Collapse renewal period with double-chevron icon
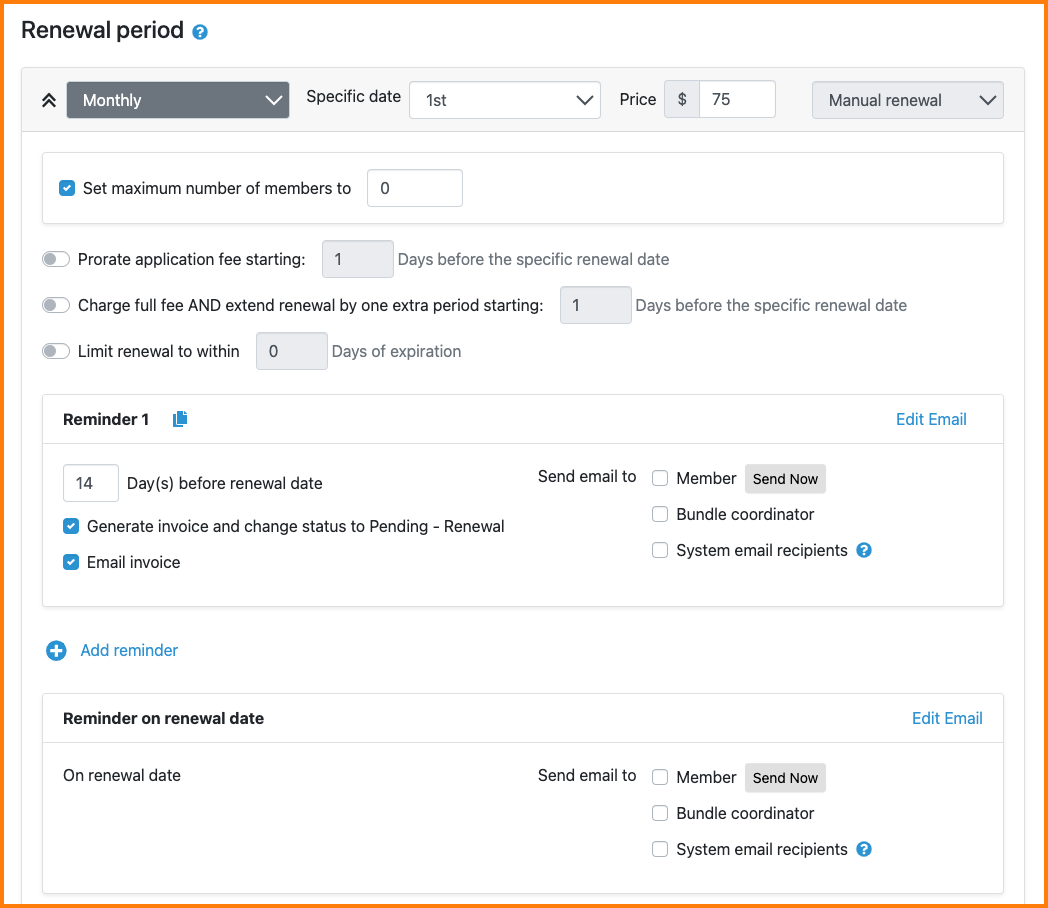Image resolution: width=1048 pixels, height=908 pixels. click(48, 100)
